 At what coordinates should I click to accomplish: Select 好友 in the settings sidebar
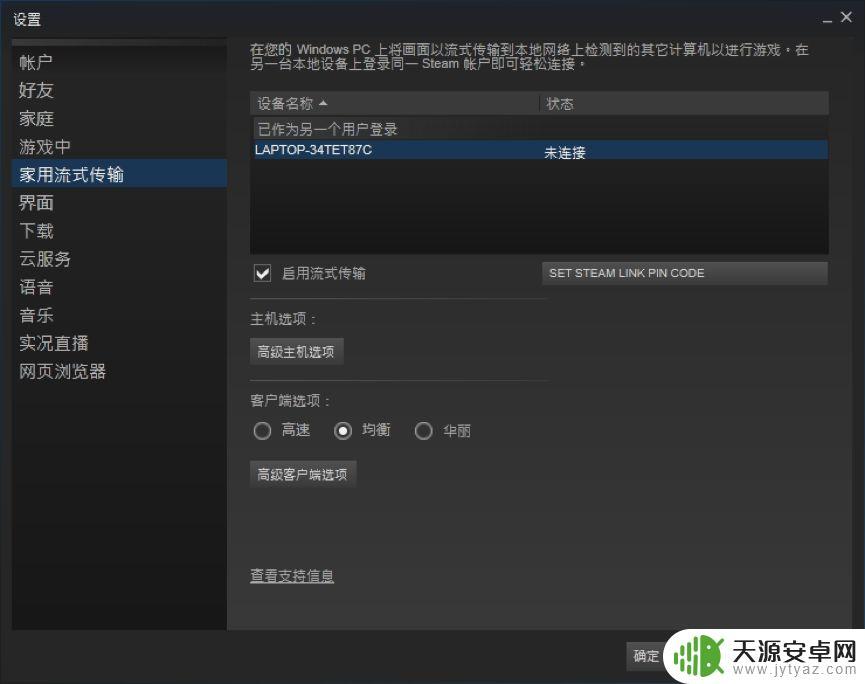(x=119, y=90)
